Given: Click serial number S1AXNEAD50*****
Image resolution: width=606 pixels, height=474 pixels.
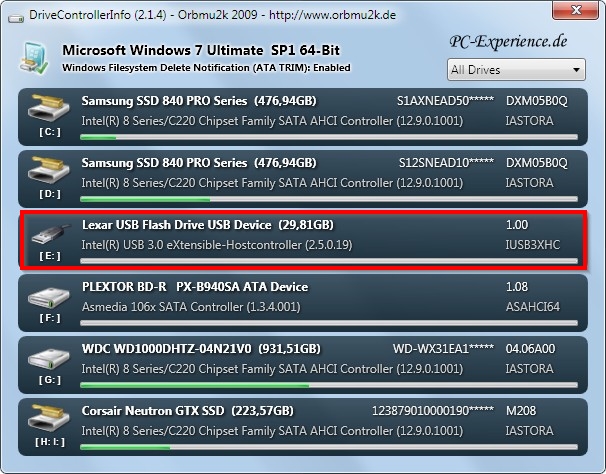Looking at the screenshot, I should tap(446, 101).
